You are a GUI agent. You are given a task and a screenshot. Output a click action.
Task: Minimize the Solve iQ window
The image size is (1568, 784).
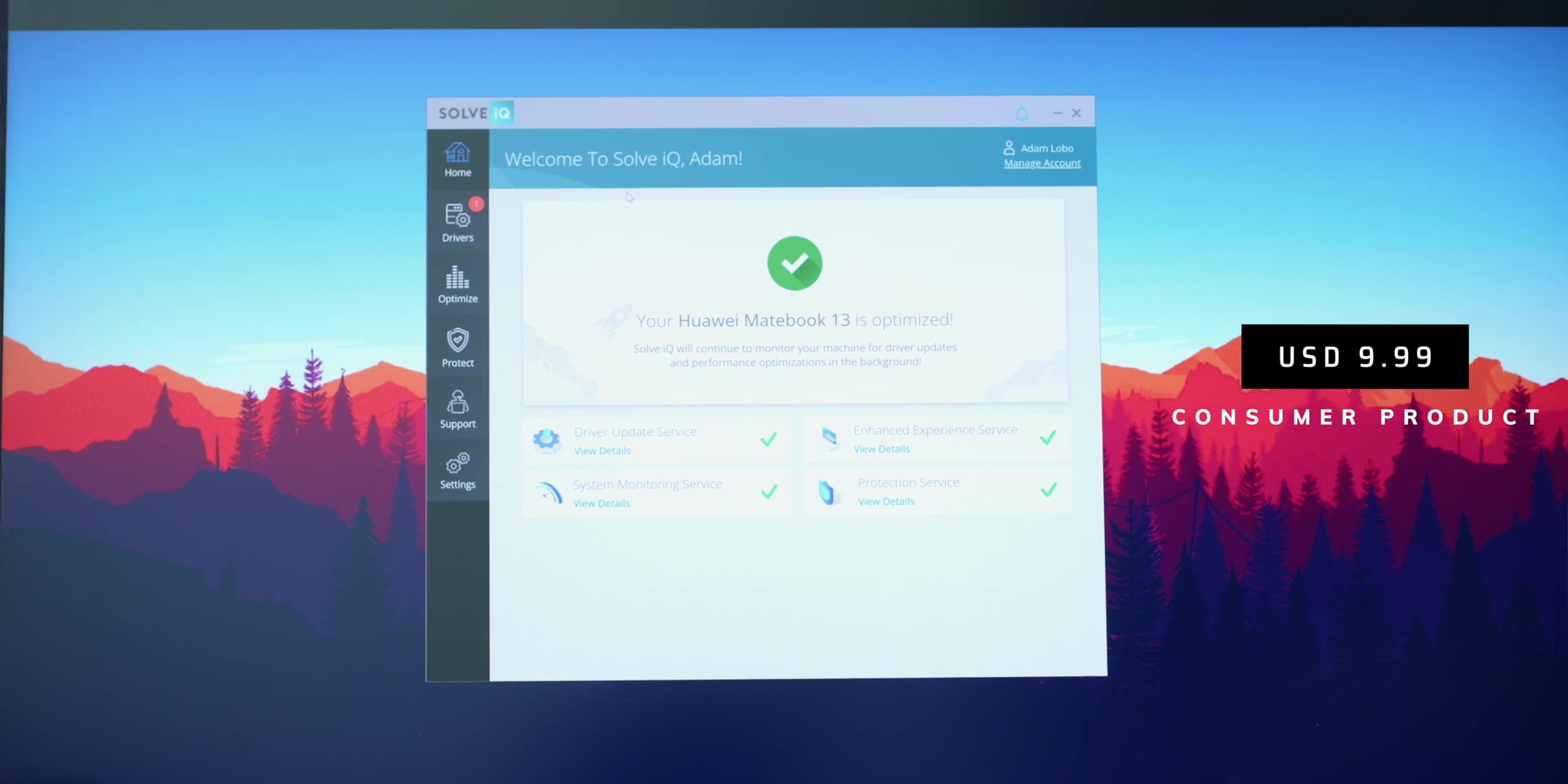(1058, 113)
